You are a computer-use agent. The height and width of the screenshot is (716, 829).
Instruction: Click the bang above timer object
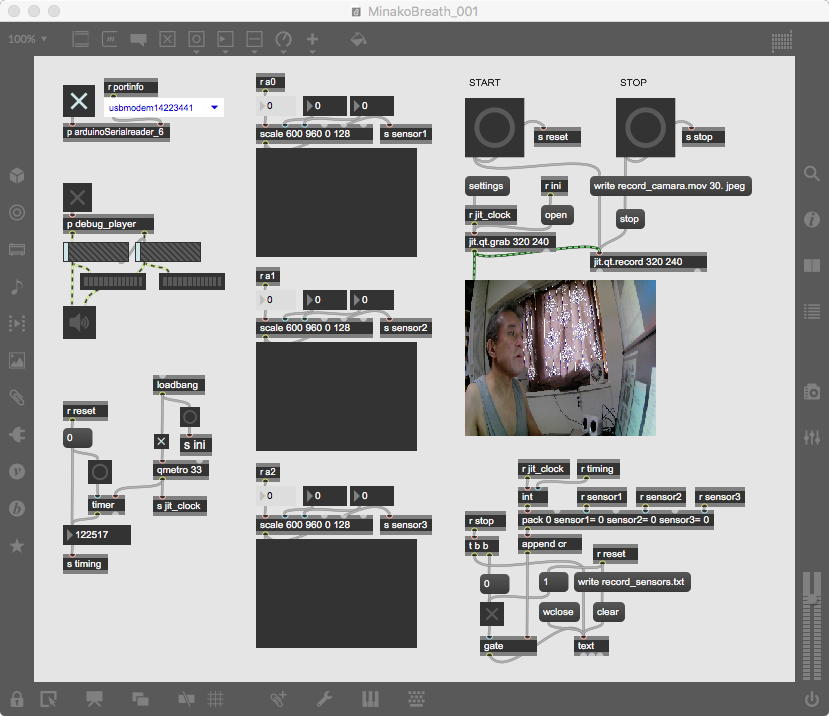[x=99, y=472]
